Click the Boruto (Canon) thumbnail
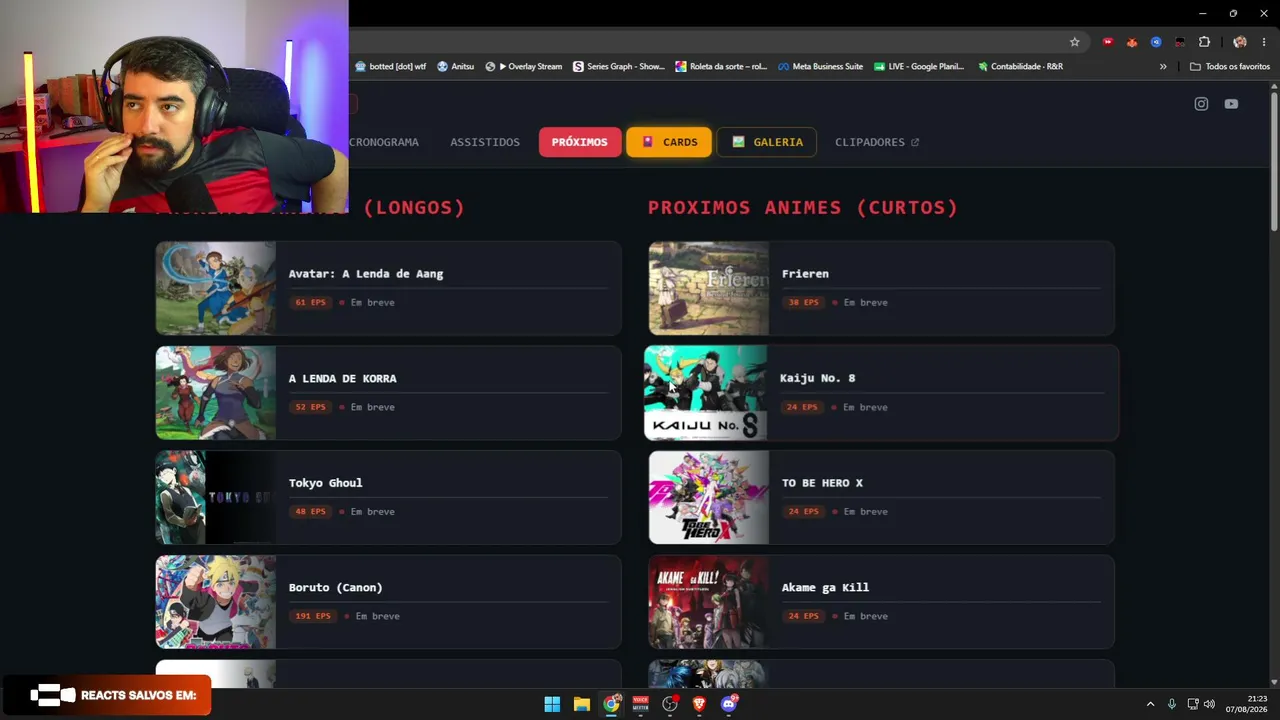 coord(216,602)
